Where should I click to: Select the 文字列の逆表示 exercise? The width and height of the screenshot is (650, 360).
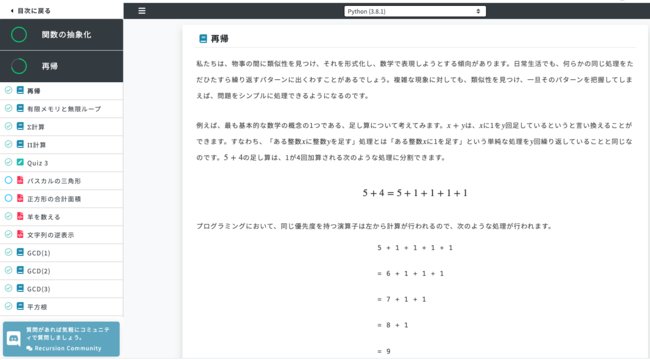[x=61, y=235]
